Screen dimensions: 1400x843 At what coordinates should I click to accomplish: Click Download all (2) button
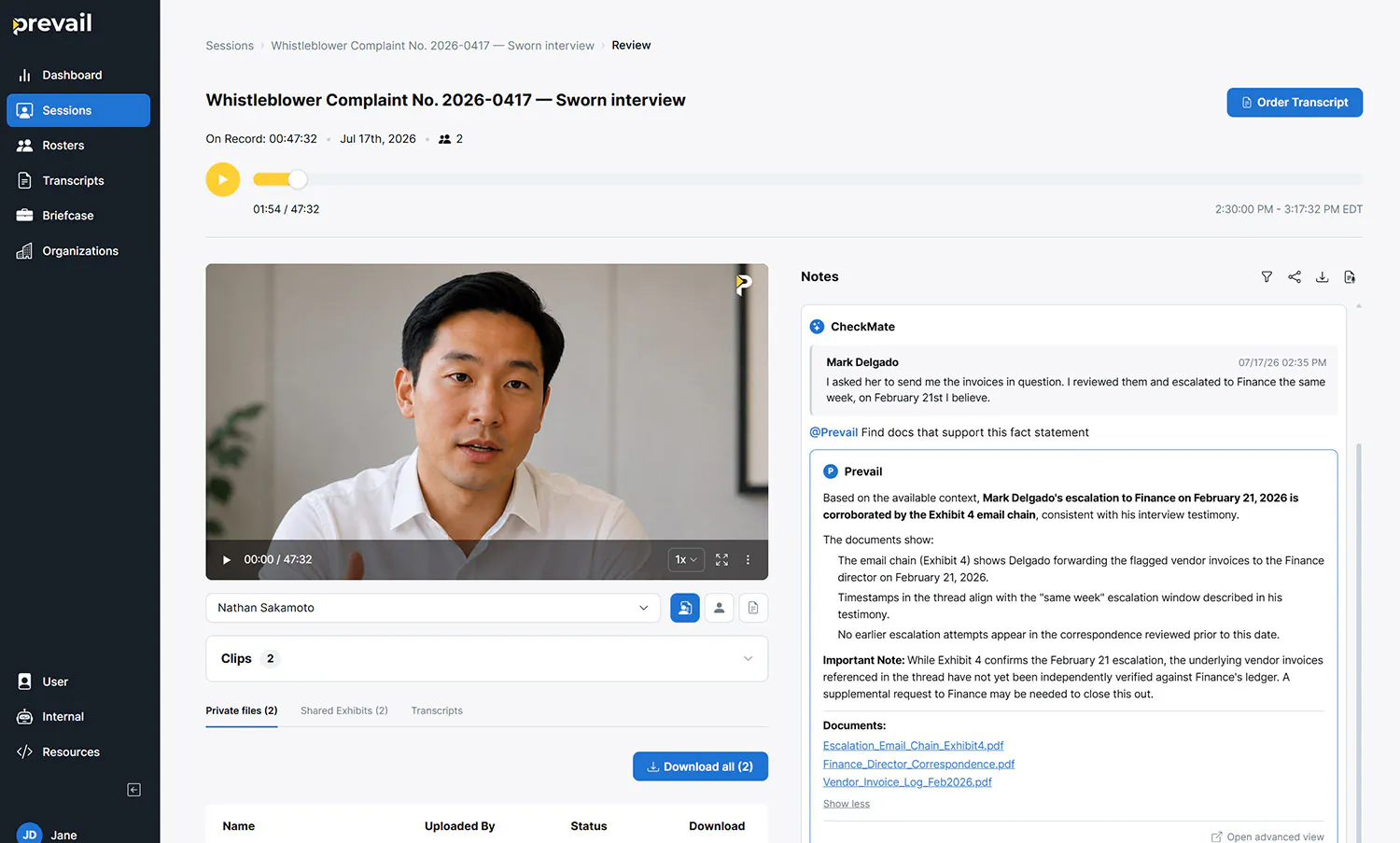point(700,766)
